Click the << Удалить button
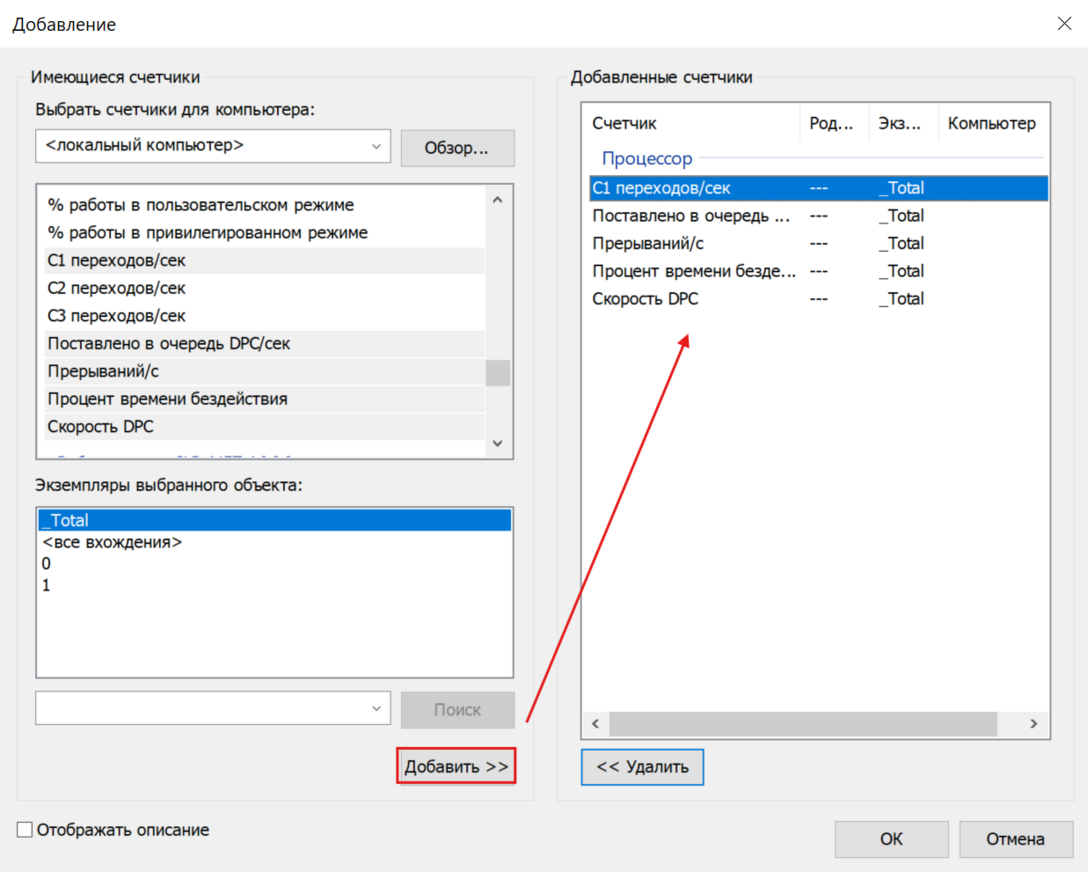 (642, 767)
